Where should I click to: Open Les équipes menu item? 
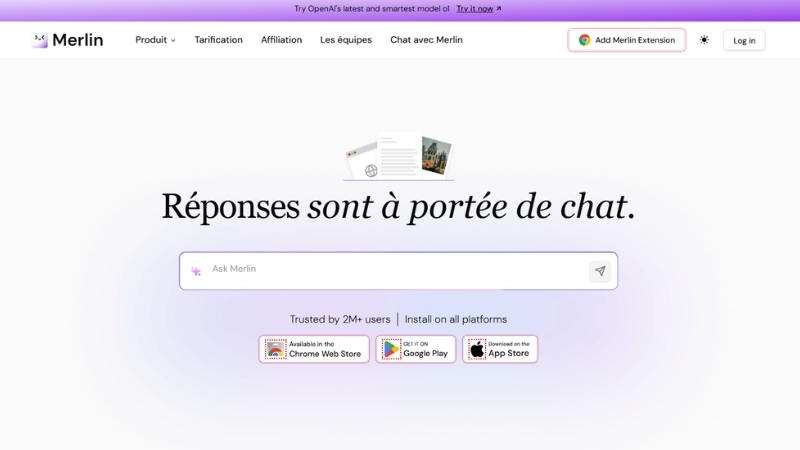pyautogui.click(x=346, y=40)
